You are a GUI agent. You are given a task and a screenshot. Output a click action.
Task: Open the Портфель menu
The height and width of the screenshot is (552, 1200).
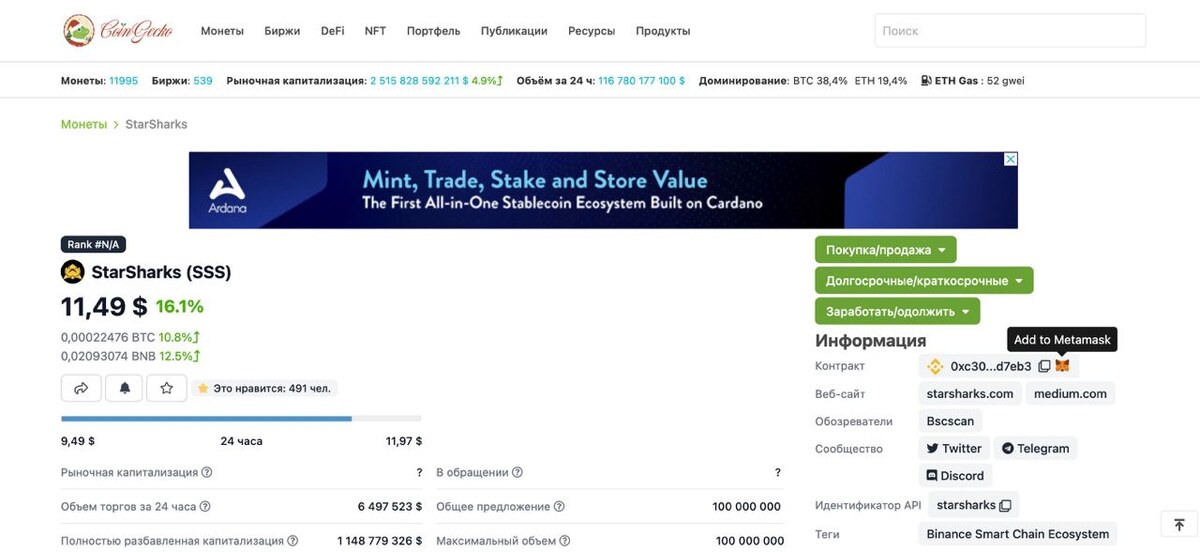coord(434,31)
